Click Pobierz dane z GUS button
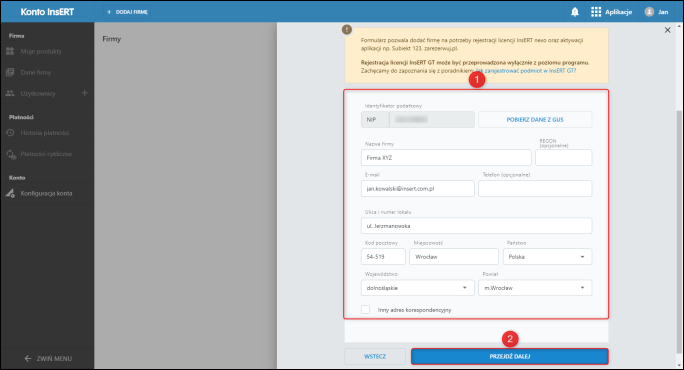 (535, 120)
